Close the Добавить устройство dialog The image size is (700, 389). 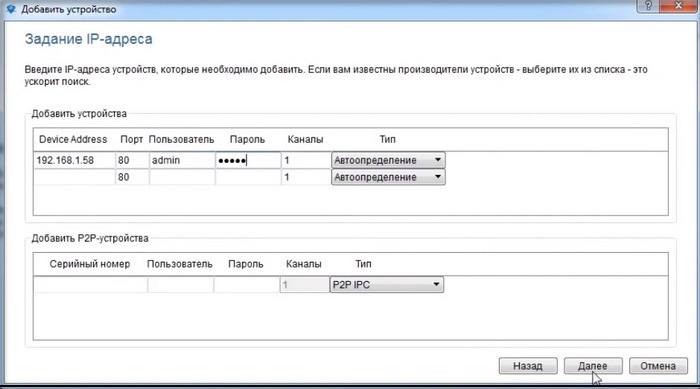679,6
